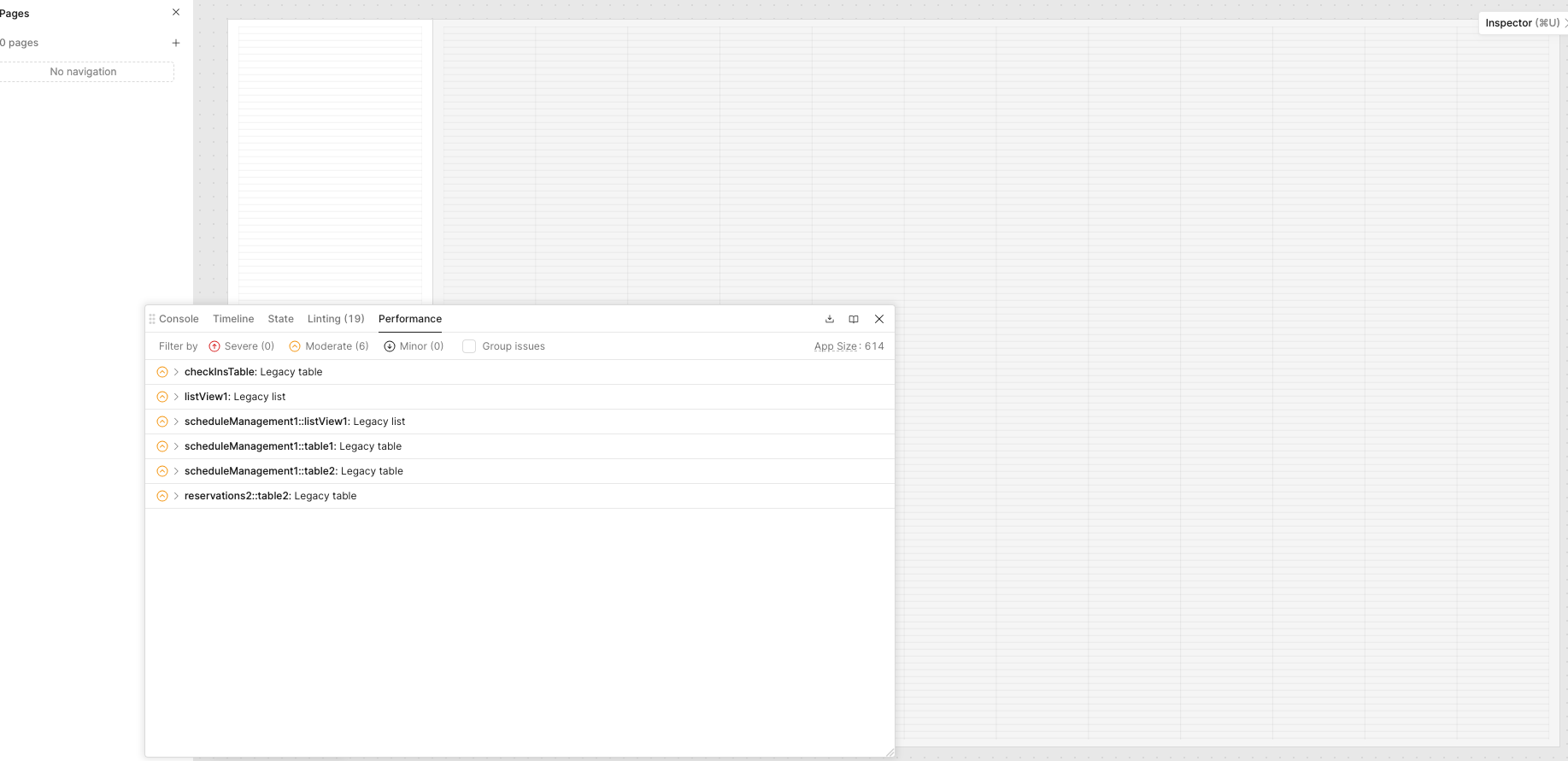
Task: Click moderate icon beside scheduleManagement1::table1
Action: click(x=162, y=446)
